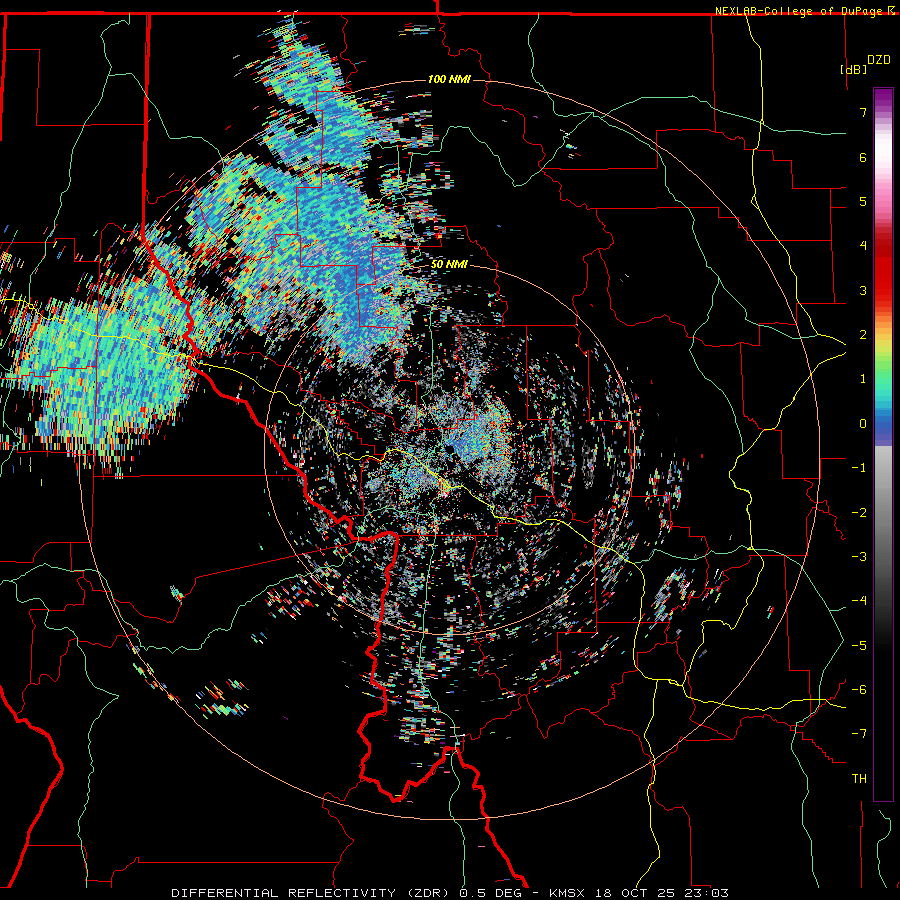Click the 50 NMI range ring label
Image resolution: width=900 pixels, height=900 pixels.
point(449,264)
